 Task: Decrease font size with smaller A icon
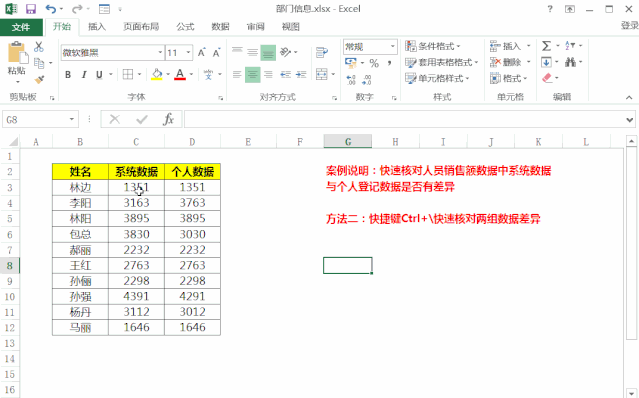click(216, 53)
